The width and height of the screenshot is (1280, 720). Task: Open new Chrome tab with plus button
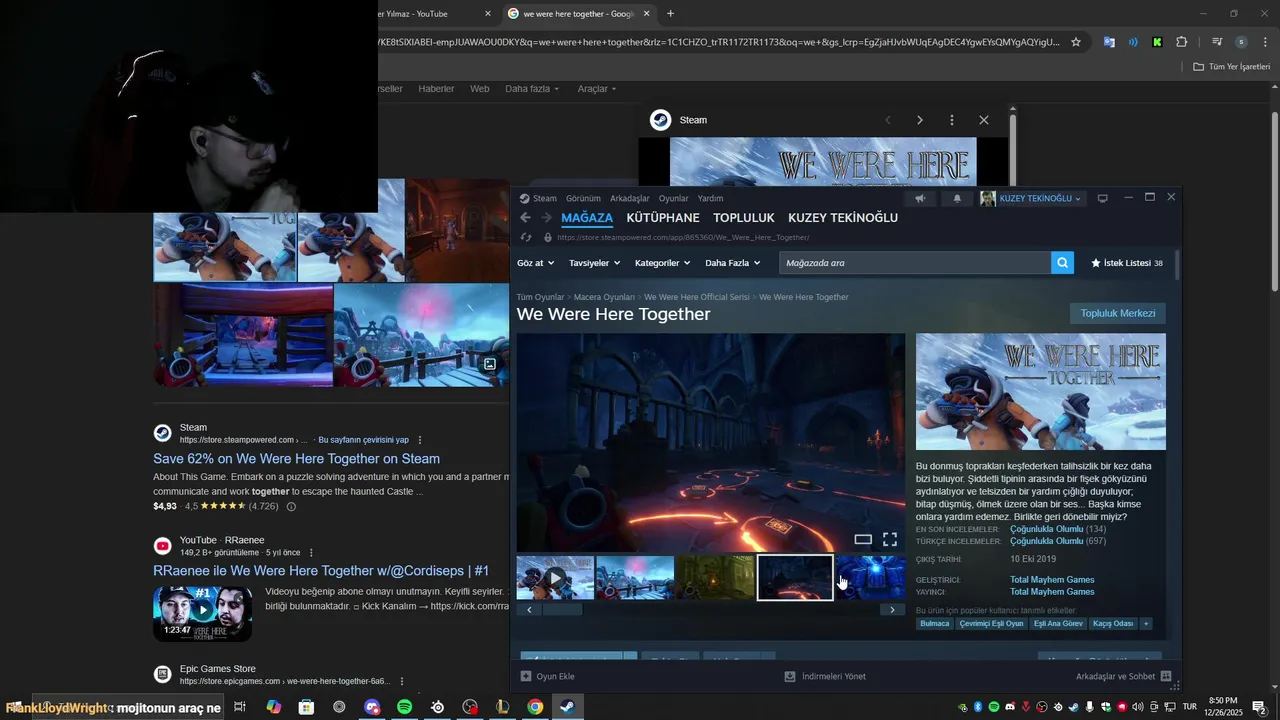pos(670,14)
